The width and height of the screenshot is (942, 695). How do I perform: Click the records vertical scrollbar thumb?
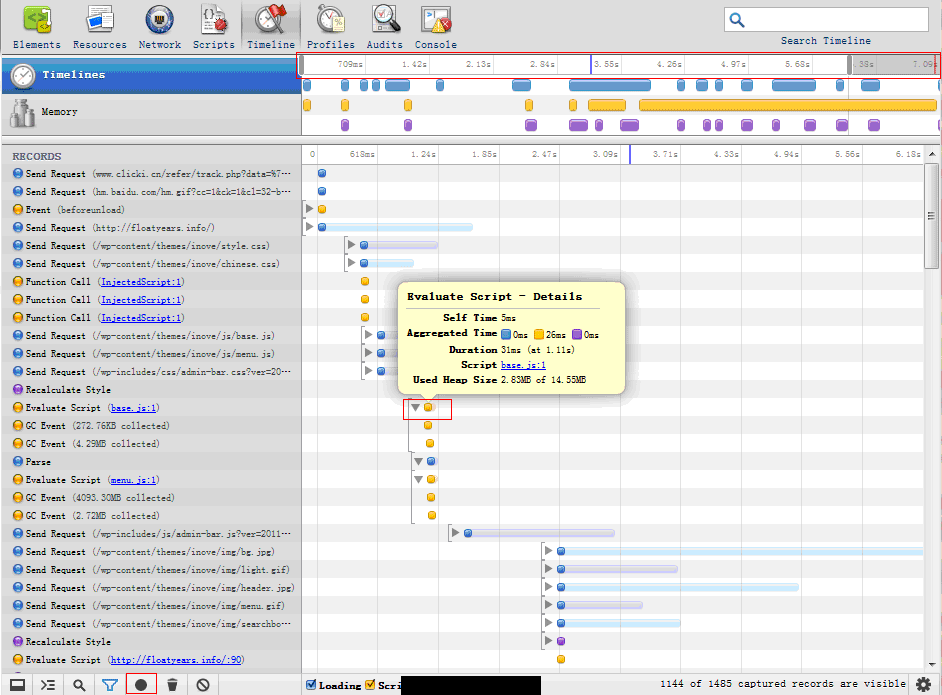(x=931, y=216)
